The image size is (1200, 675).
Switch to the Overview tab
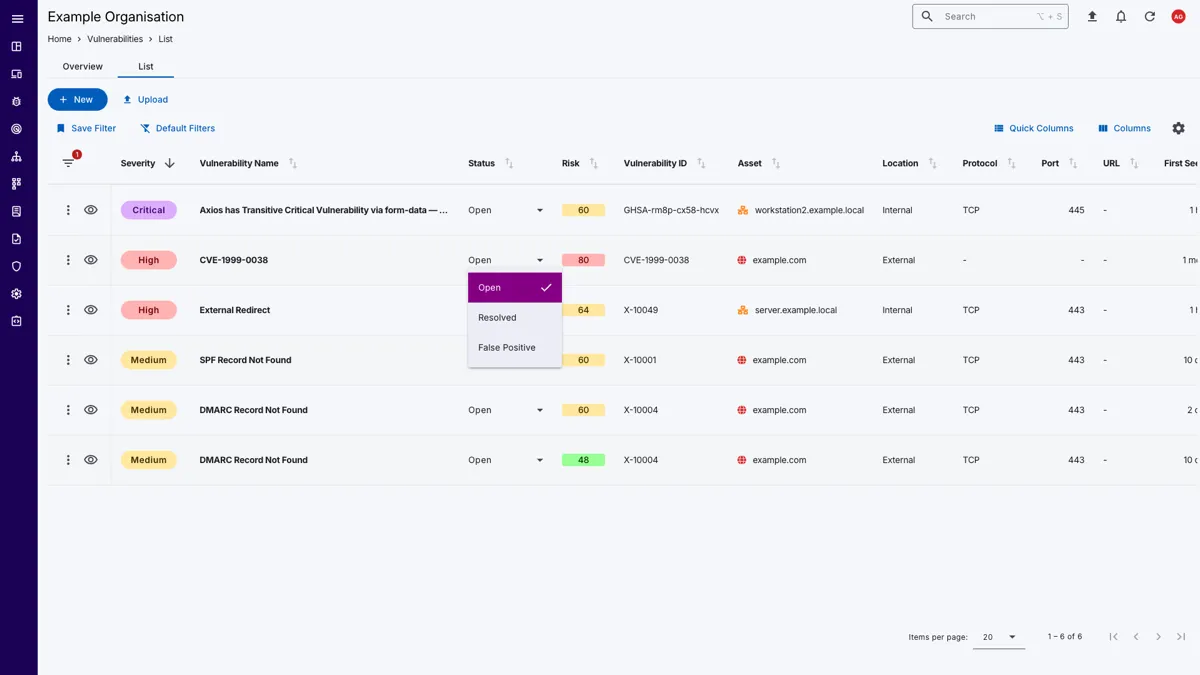pyautogui.click(x=82, y=67)
